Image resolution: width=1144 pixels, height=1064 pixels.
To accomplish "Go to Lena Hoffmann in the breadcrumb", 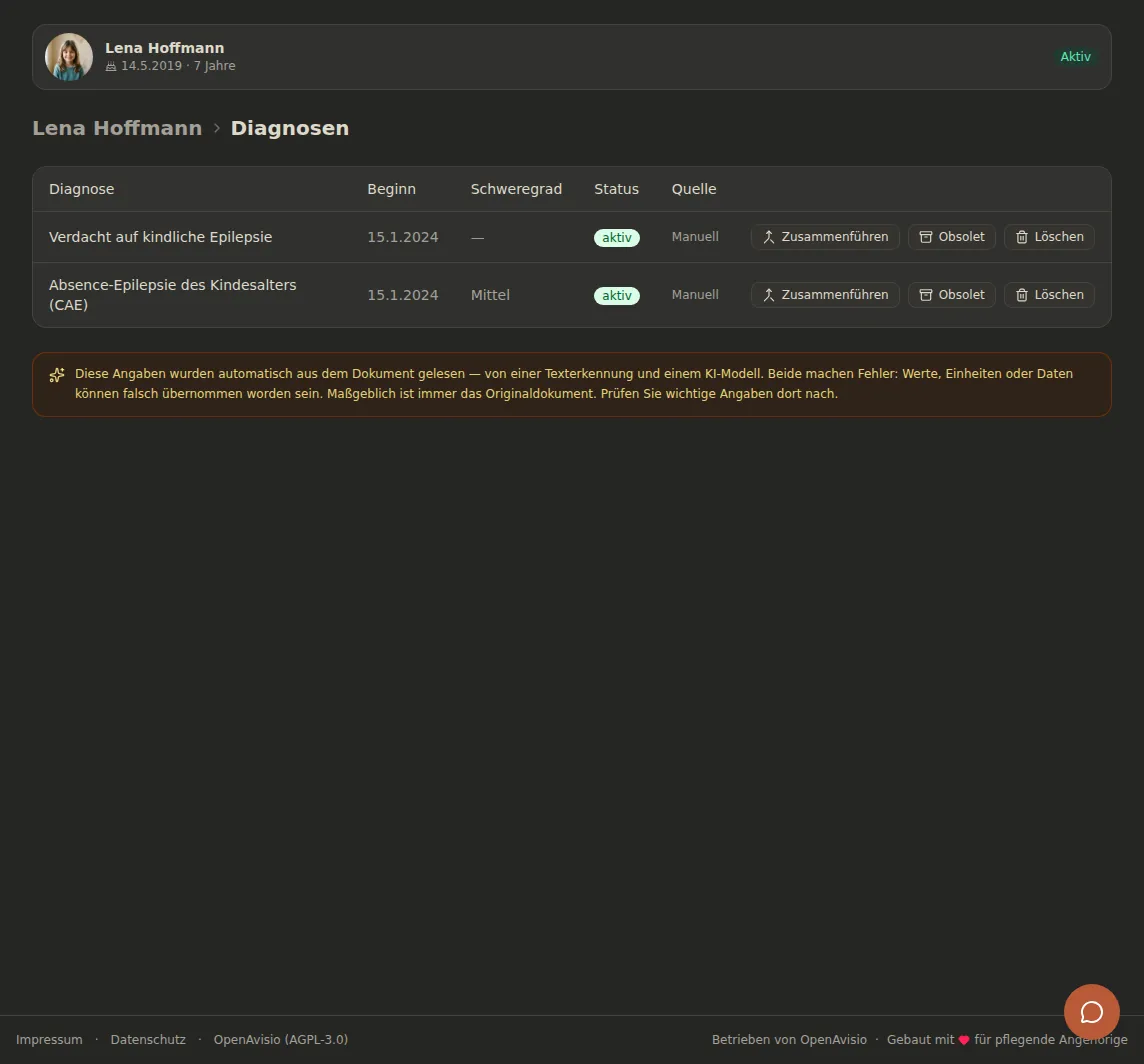I will (x=117, y=128).
